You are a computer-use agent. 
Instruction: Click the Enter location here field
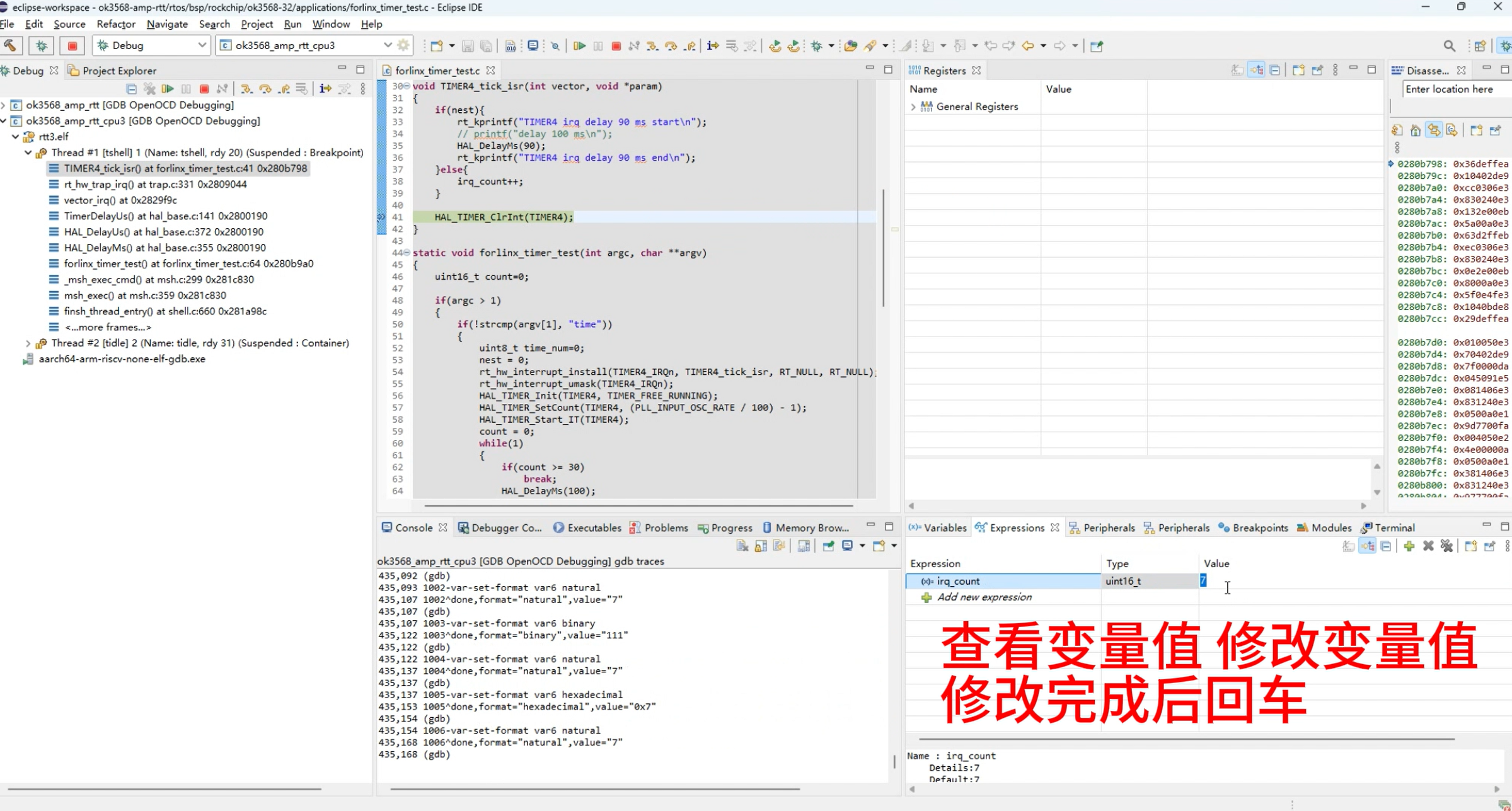1457,89
